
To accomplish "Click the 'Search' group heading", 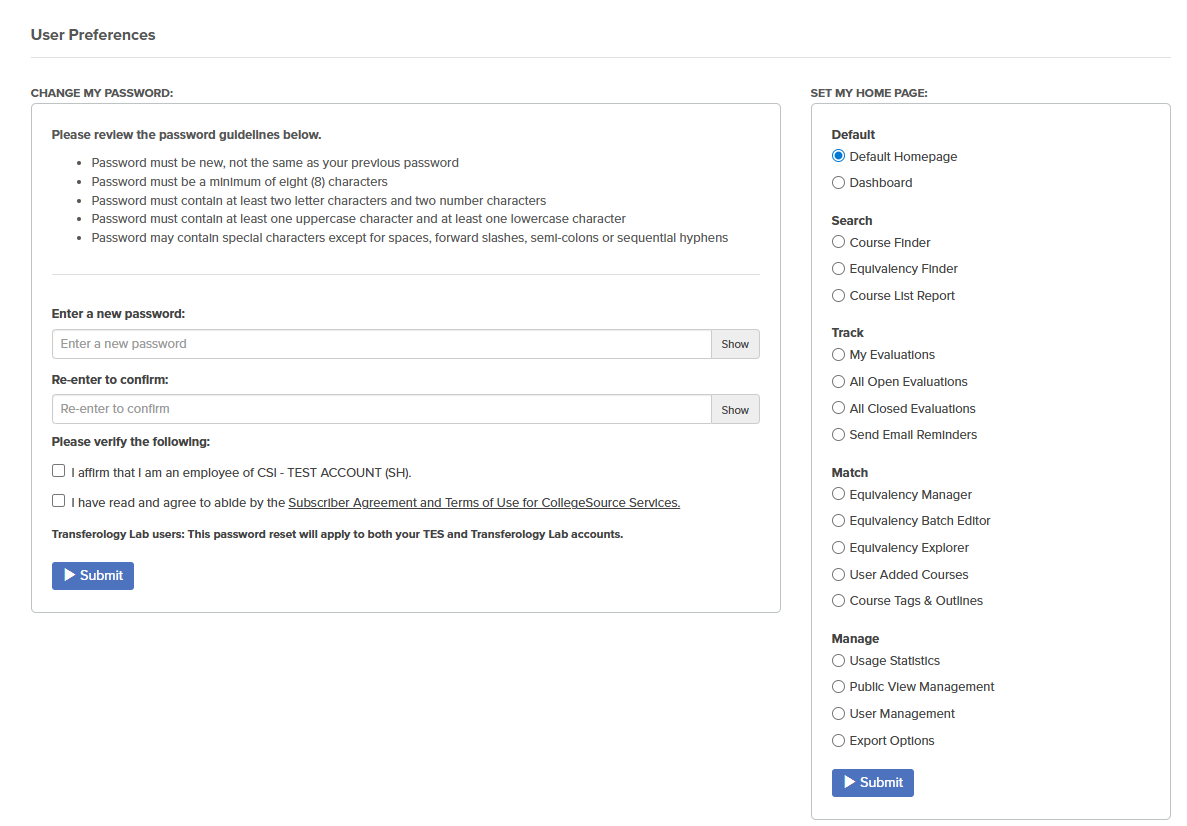I will [852, 221].
